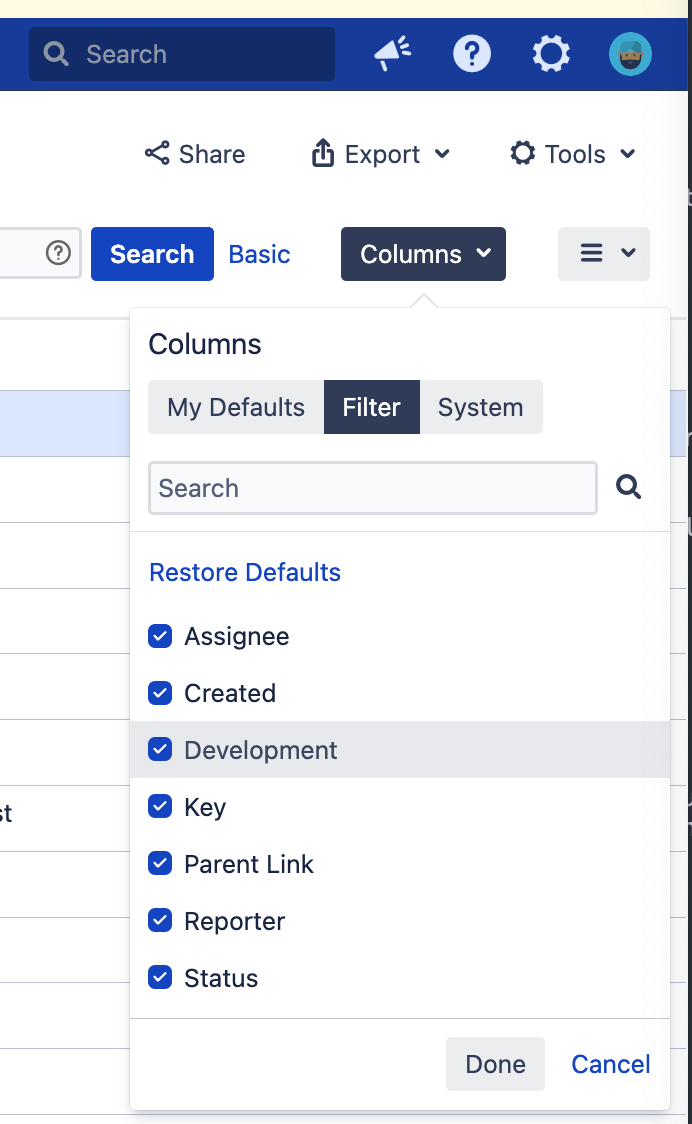Uncheck the Assignee column checkbox
This screenshot has width=692, height=1124.
(x=160, y=637)
